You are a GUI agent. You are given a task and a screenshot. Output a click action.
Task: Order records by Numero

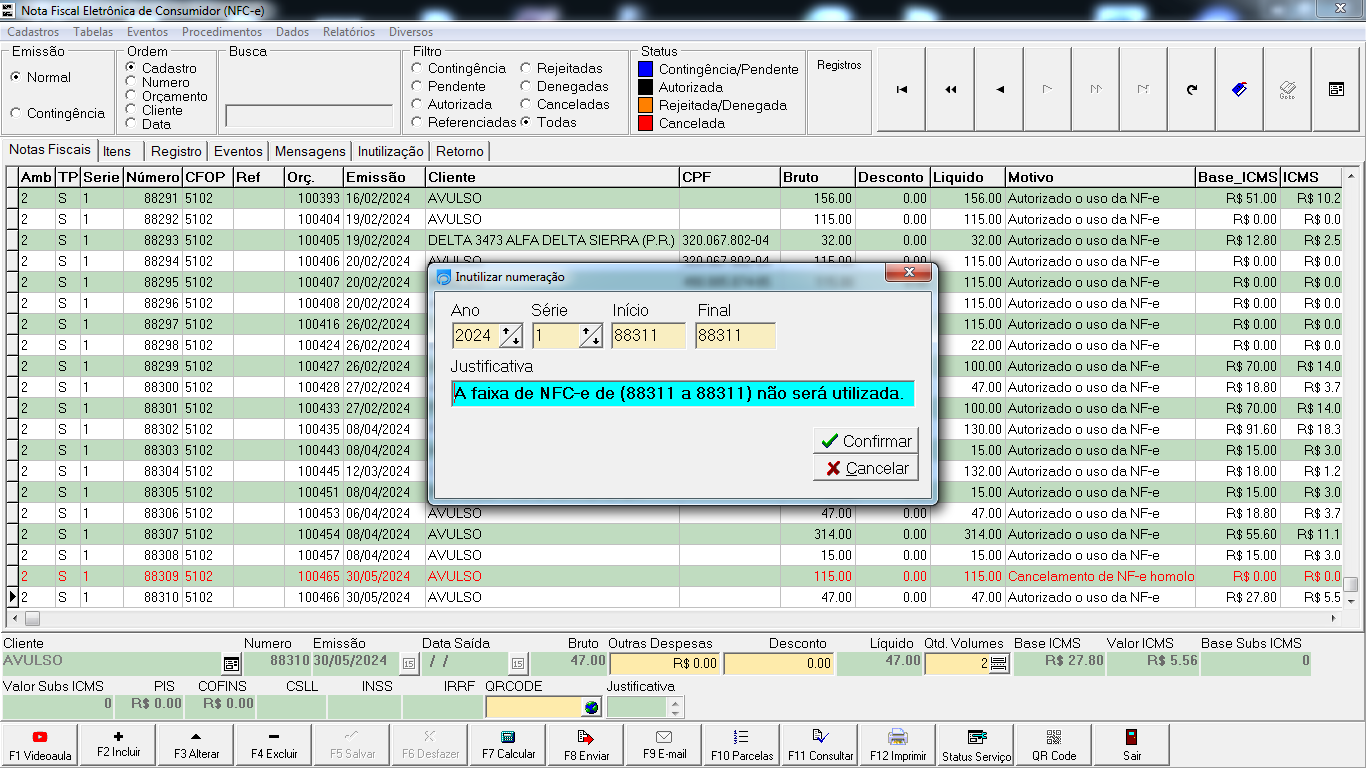click(131, 83)
